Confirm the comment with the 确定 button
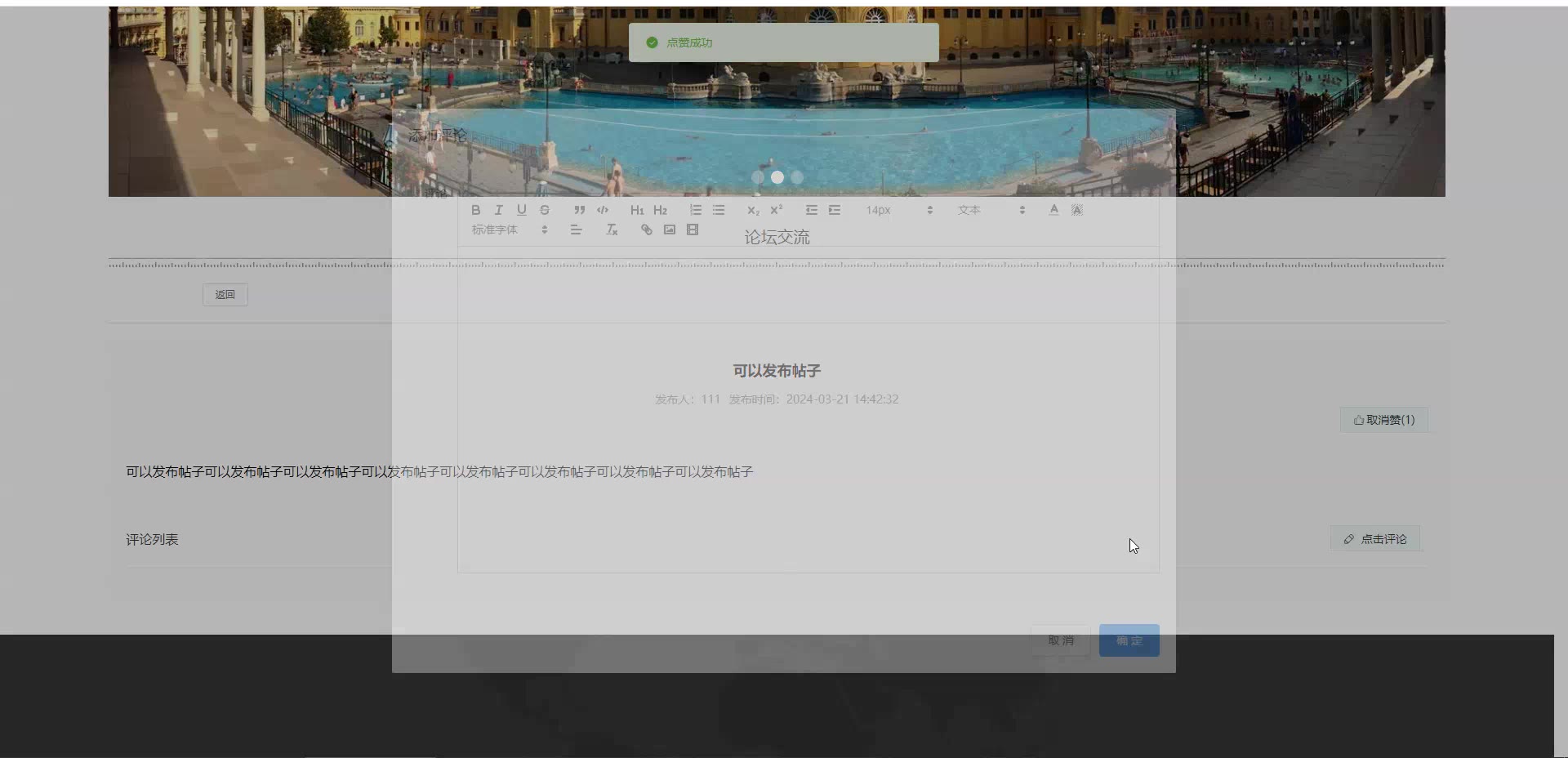 (1129, 640)
